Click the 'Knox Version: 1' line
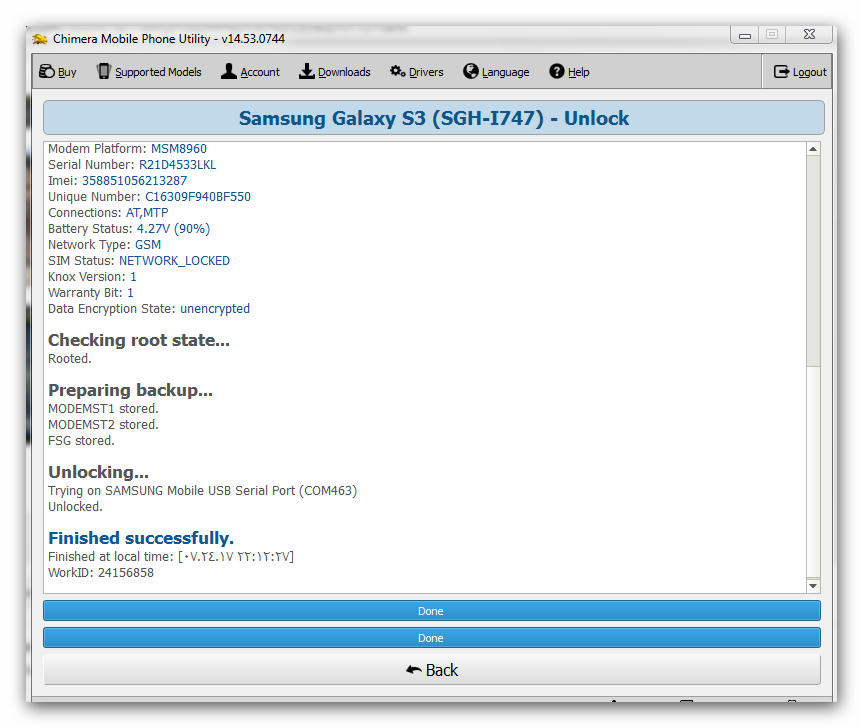This screenshot has width=863, height=728. [x=92, y=277]
